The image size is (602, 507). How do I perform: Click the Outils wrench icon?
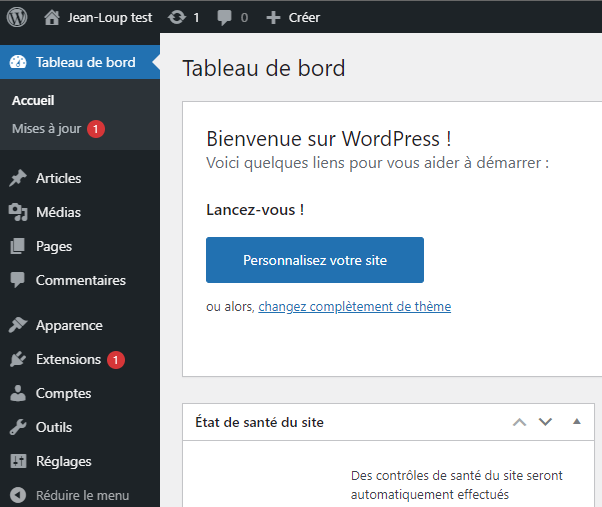(18, 427)
